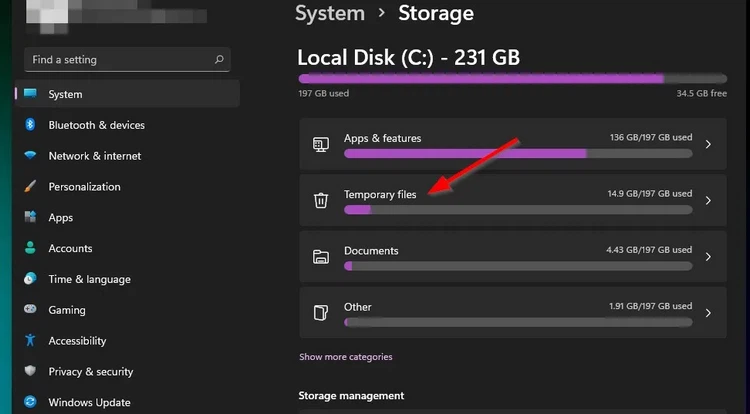Click the Bluetooth & devices icon
Viewport: 750px width, 414px height.
(30, 125)
